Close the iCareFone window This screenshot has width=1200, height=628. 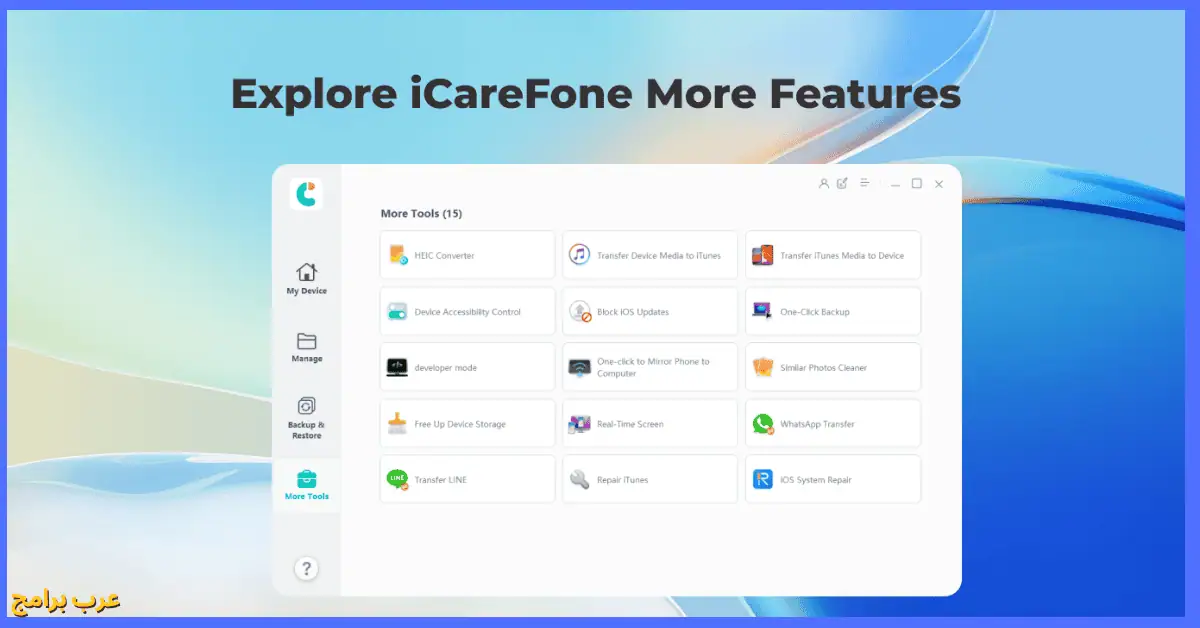pos(939,184)
